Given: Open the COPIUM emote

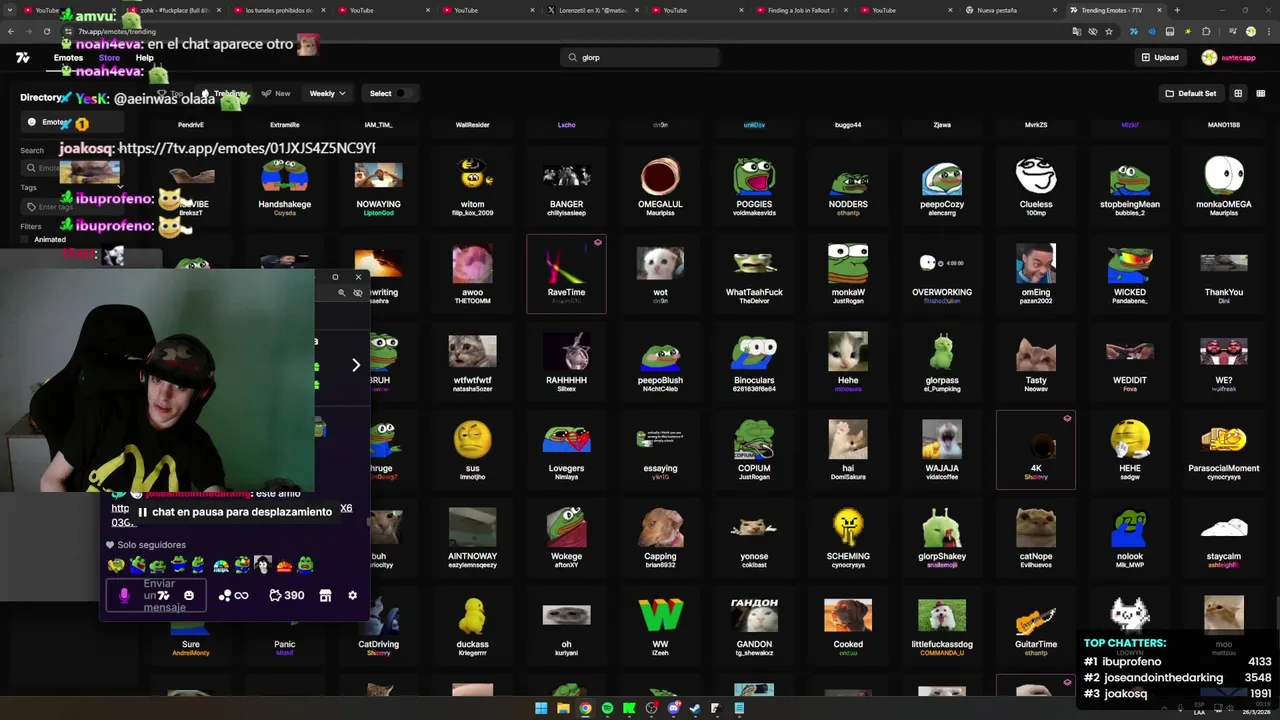Looking at the screenshot, I should coord(754,450).
